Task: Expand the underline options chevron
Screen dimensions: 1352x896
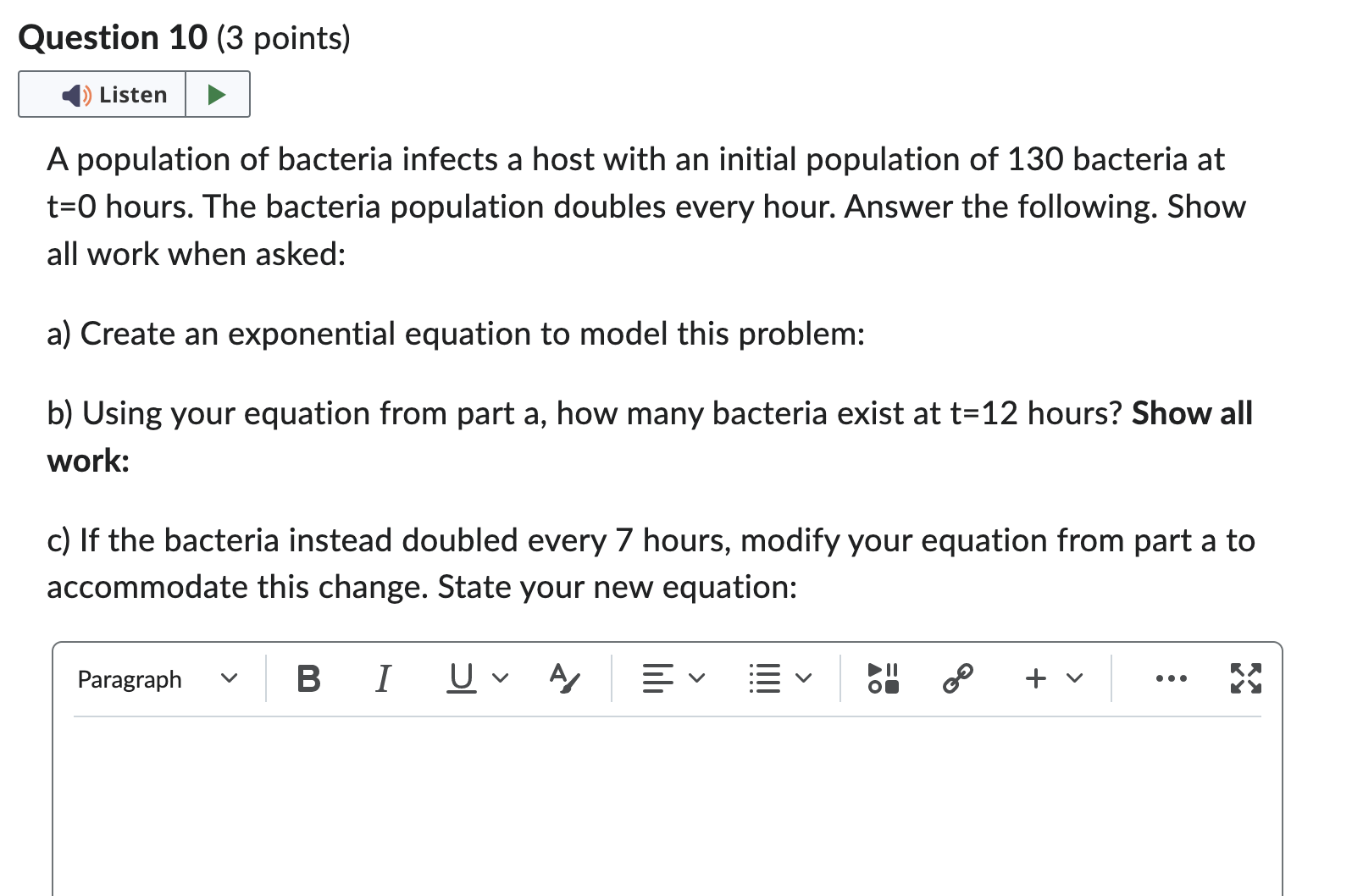Action: 499,678
